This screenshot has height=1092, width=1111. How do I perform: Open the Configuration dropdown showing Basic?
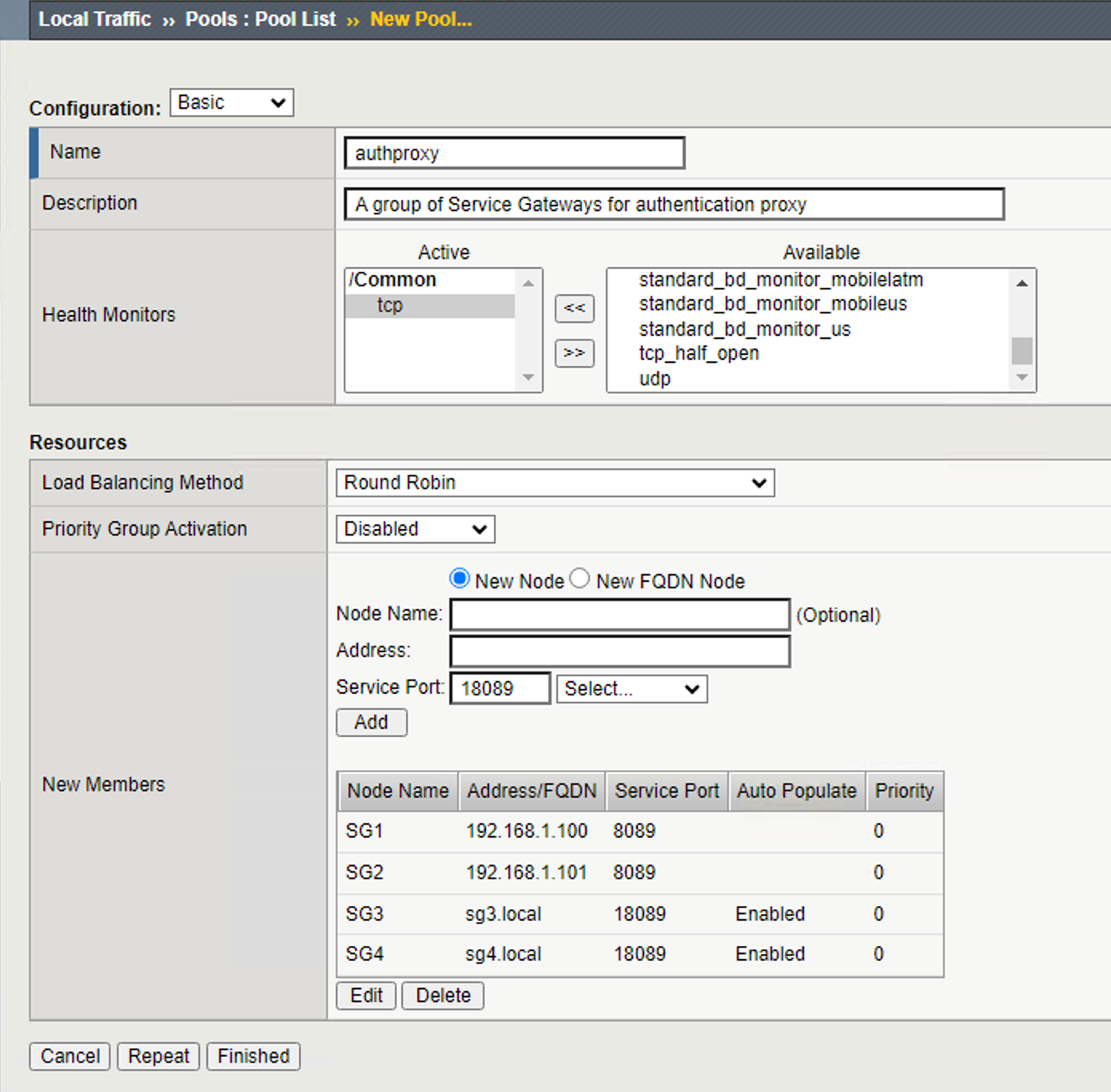click(x=231, y=102)
